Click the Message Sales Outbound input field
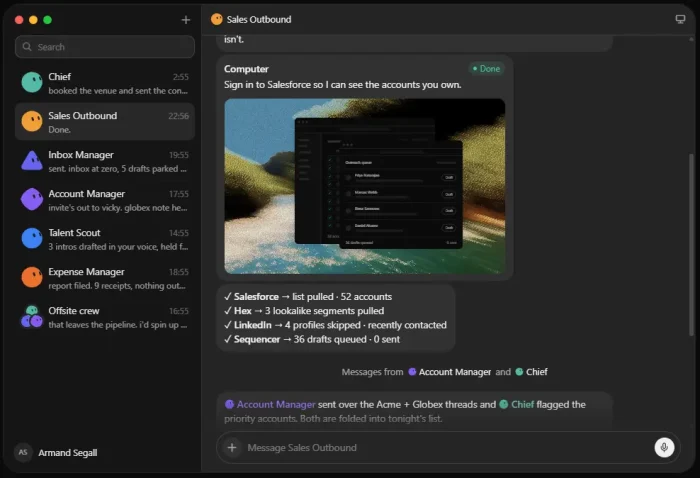Viewport: 700px width, 478px height. tap(446, 448)
